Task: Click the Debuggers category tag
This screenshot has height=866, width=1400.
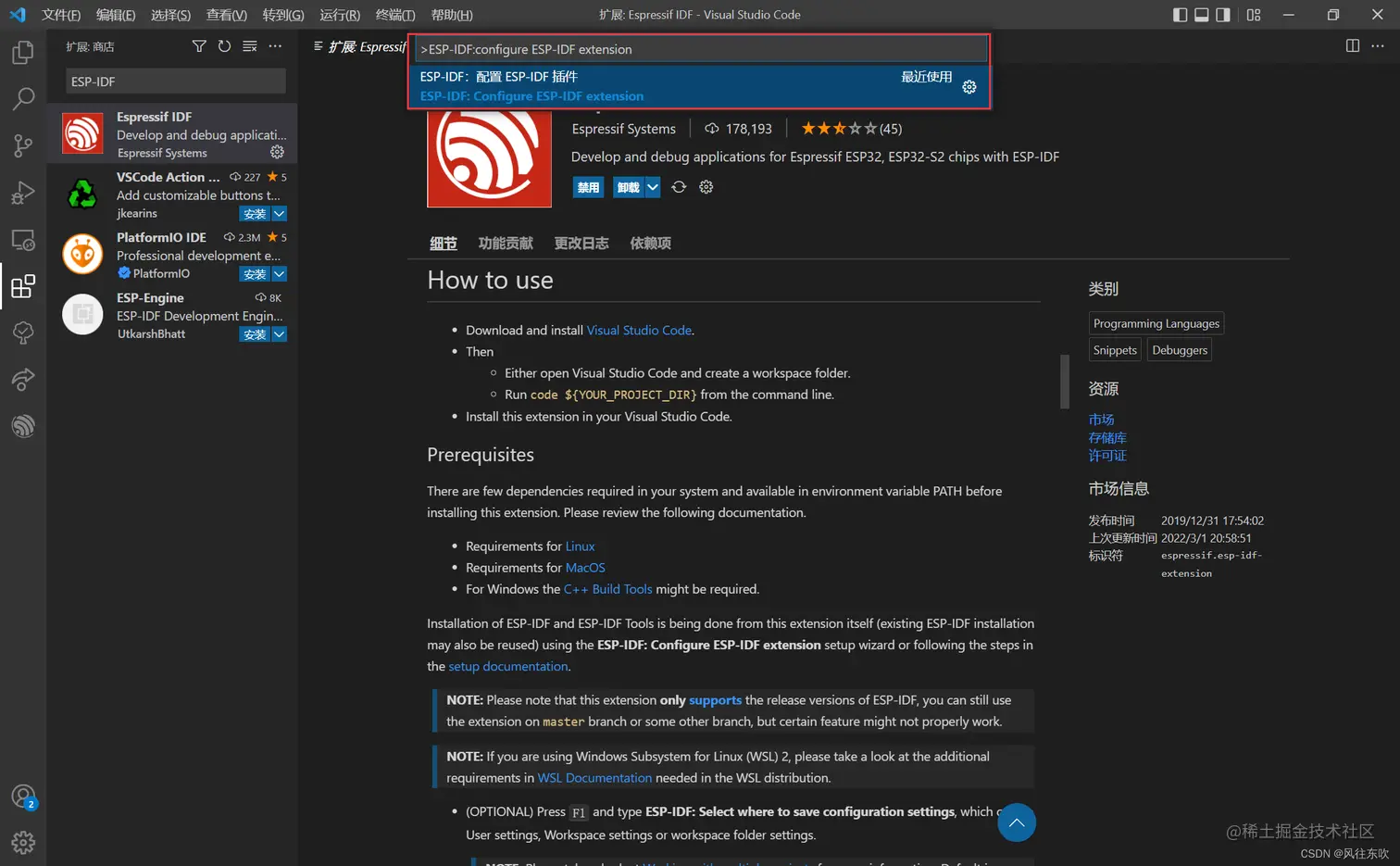Action: [1180, 350]
